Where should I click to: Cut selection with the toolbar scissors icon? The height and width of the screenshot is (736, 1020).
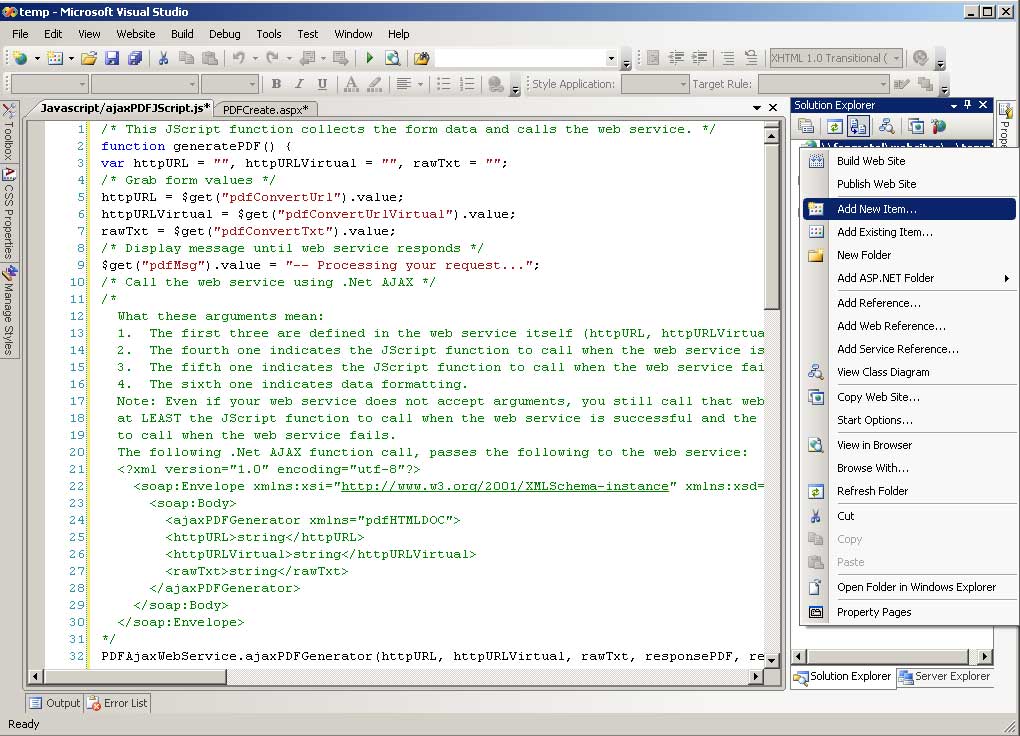163,59
